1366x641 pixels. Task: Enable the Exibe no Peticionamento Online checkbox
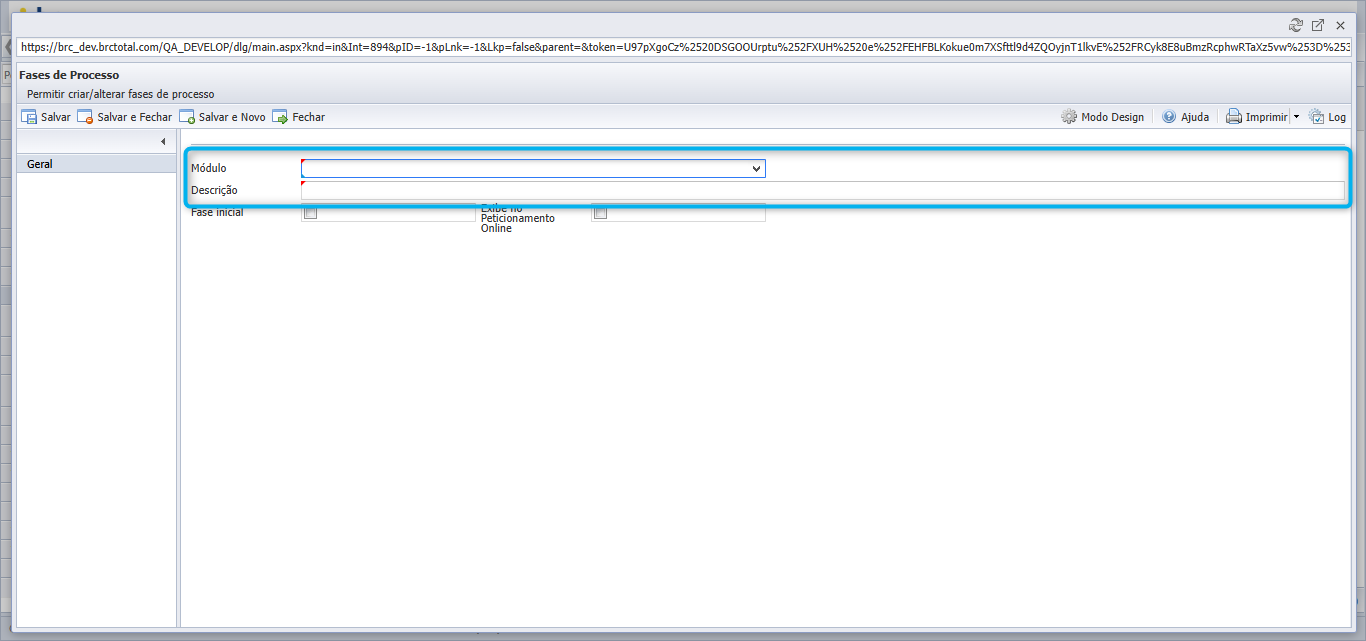[x=600, y=213]
